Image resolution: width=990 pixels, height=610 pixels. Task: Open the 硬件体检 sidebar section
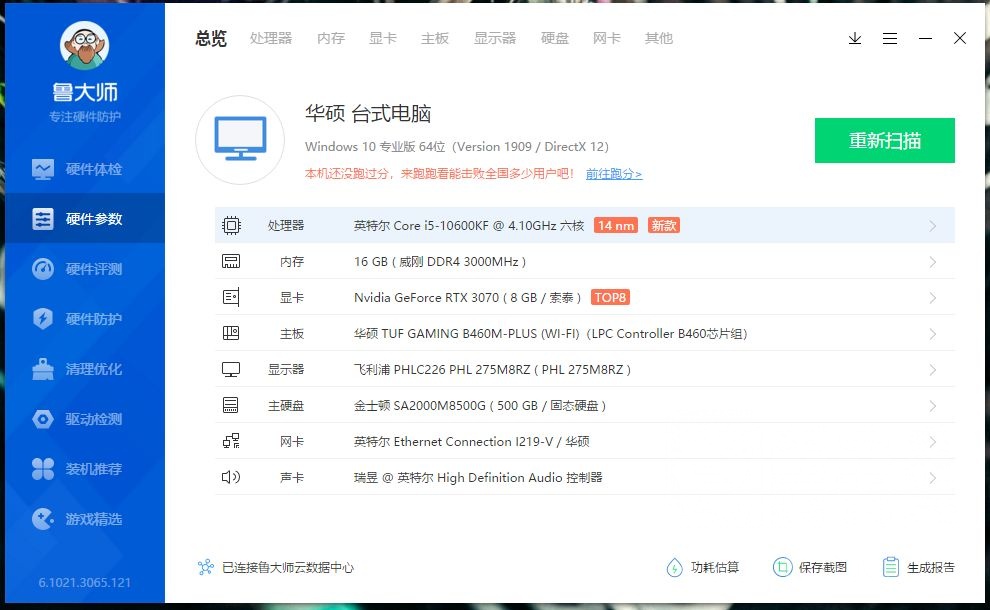[x=84, y=168]
